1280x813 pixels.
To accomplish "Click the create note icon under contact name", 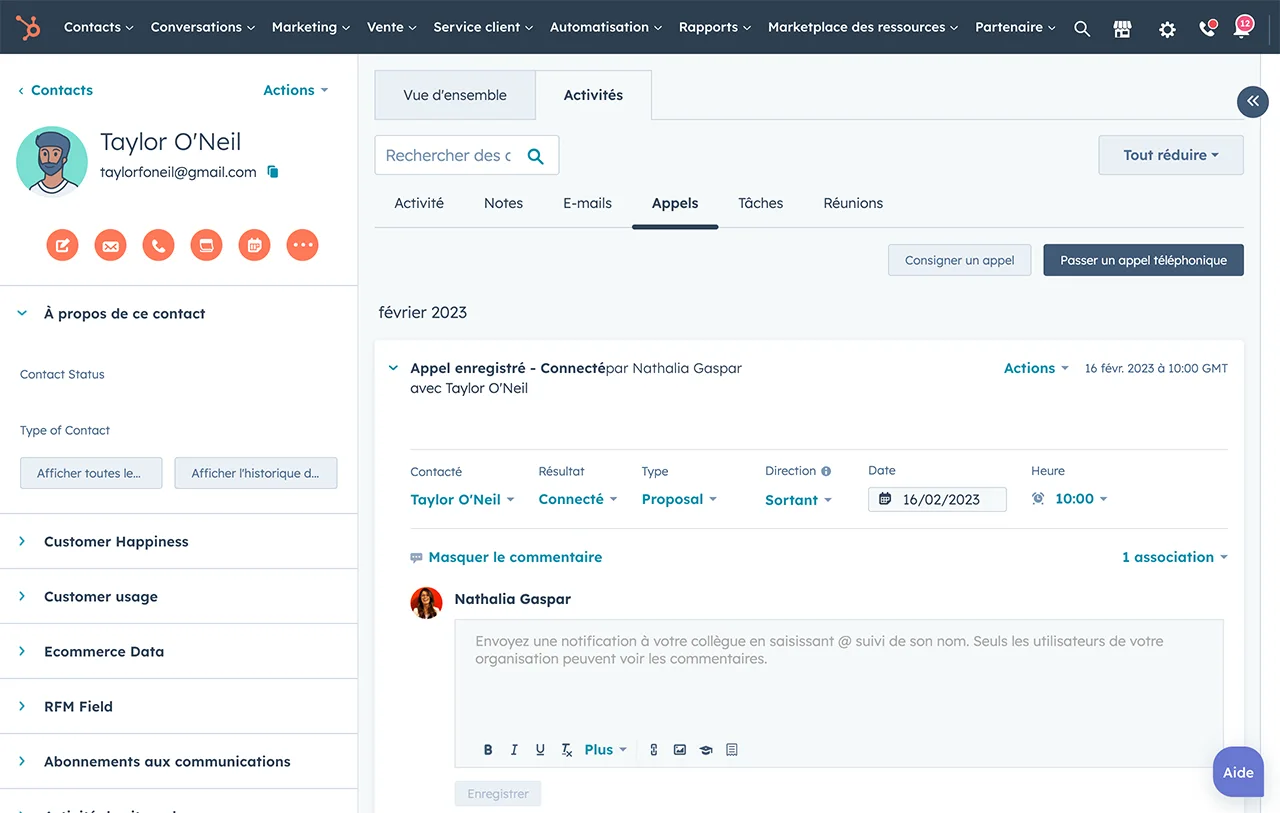I will [62, 245].
